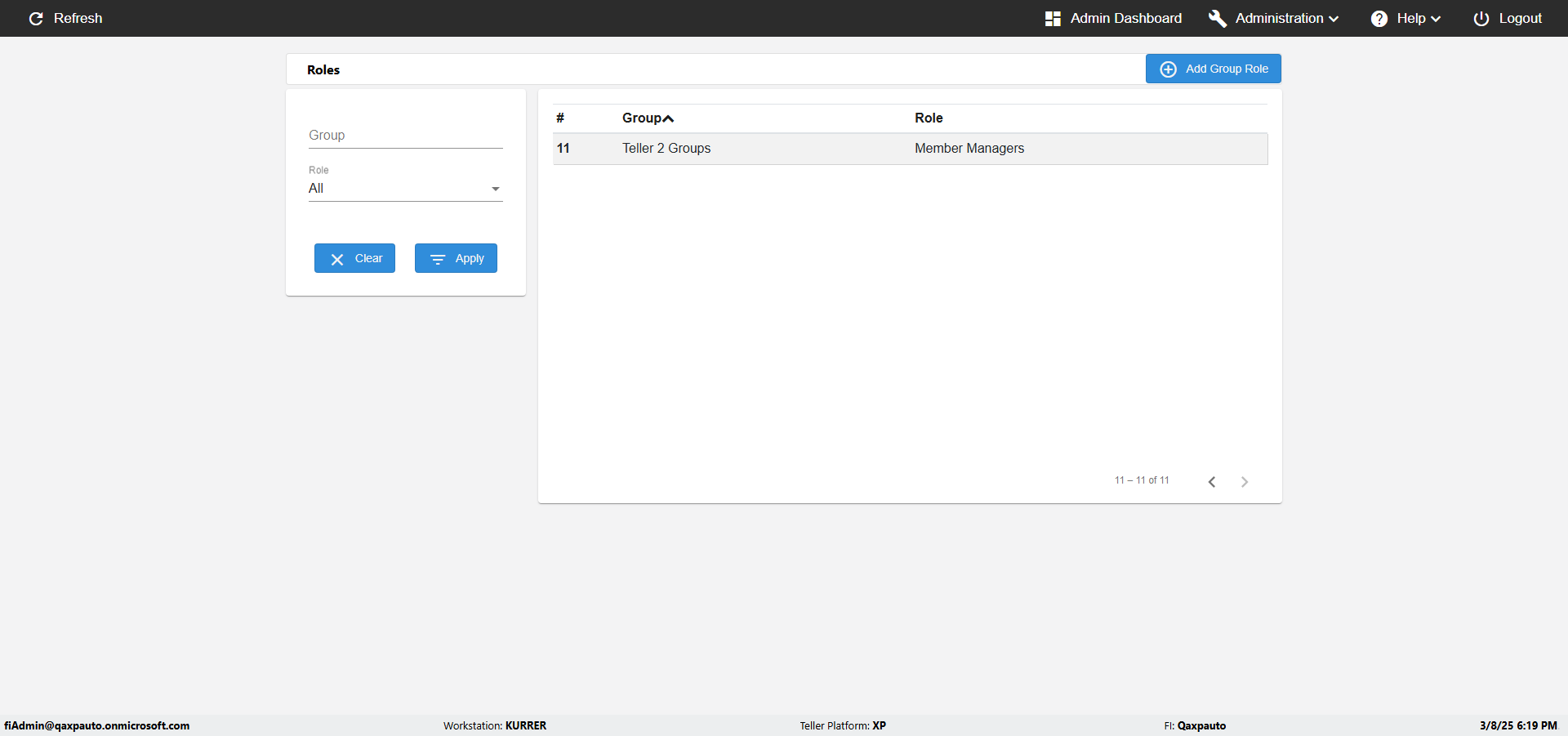Click fiAdmin@qaxpauto.onmicrosoft.com in status bar
Image resolution: width=1568 pixels, height=736 pixels.
96,725
